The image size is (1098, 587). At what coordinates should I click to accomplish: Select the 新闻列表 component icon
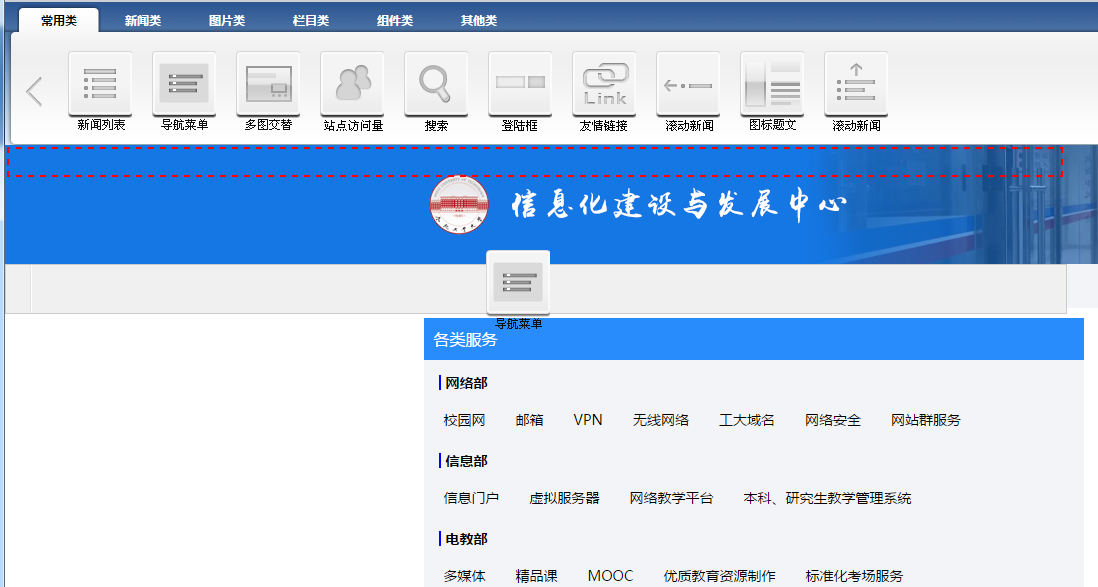point(100,84)
